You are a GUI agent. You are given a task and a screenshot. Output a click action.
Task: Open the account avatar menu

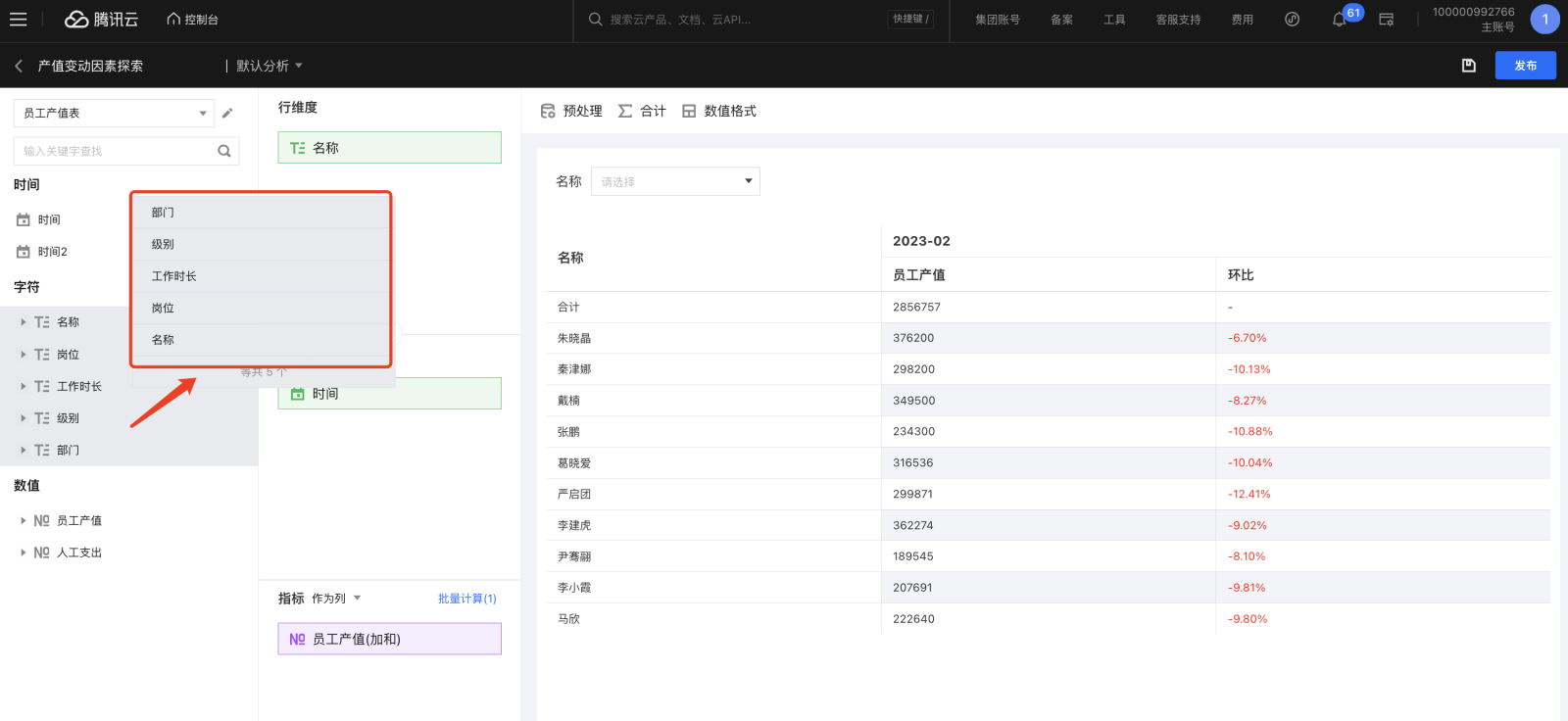(1544, 20)
